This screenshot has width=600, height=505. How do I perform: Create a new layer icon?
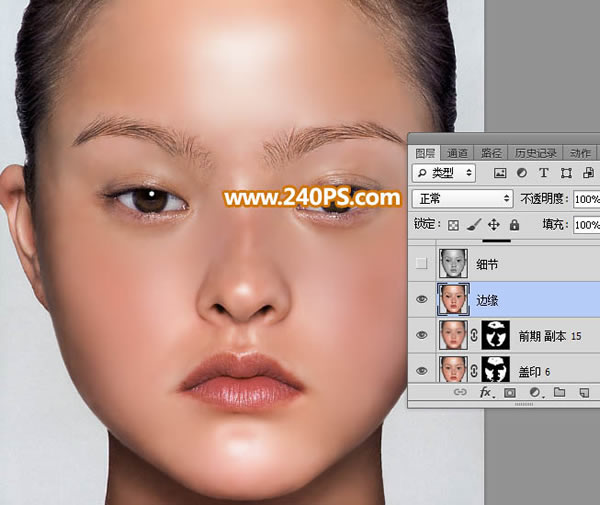pos(584,393)
